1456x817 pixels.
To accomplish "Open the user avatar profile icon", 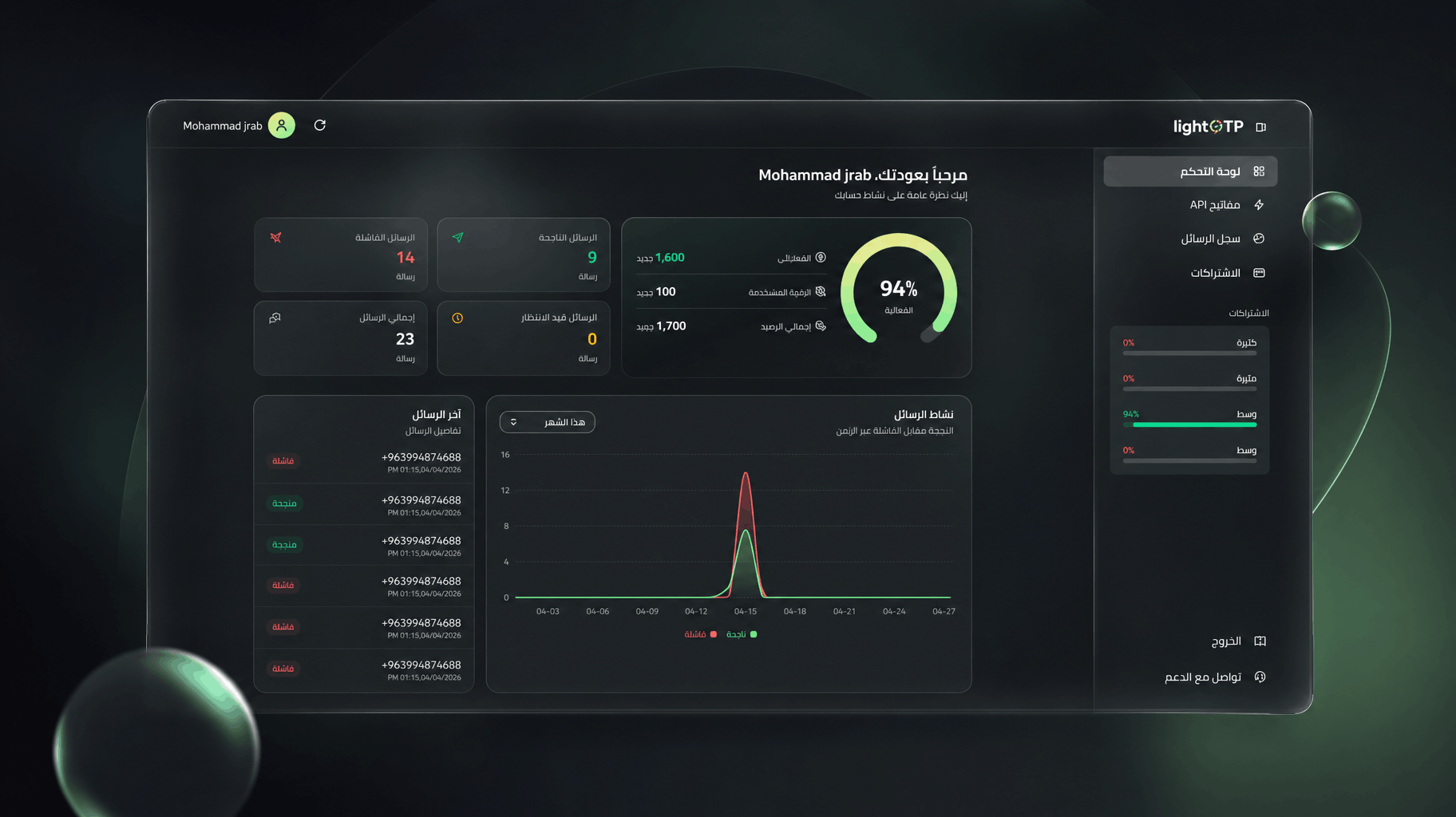I will 282,125.
